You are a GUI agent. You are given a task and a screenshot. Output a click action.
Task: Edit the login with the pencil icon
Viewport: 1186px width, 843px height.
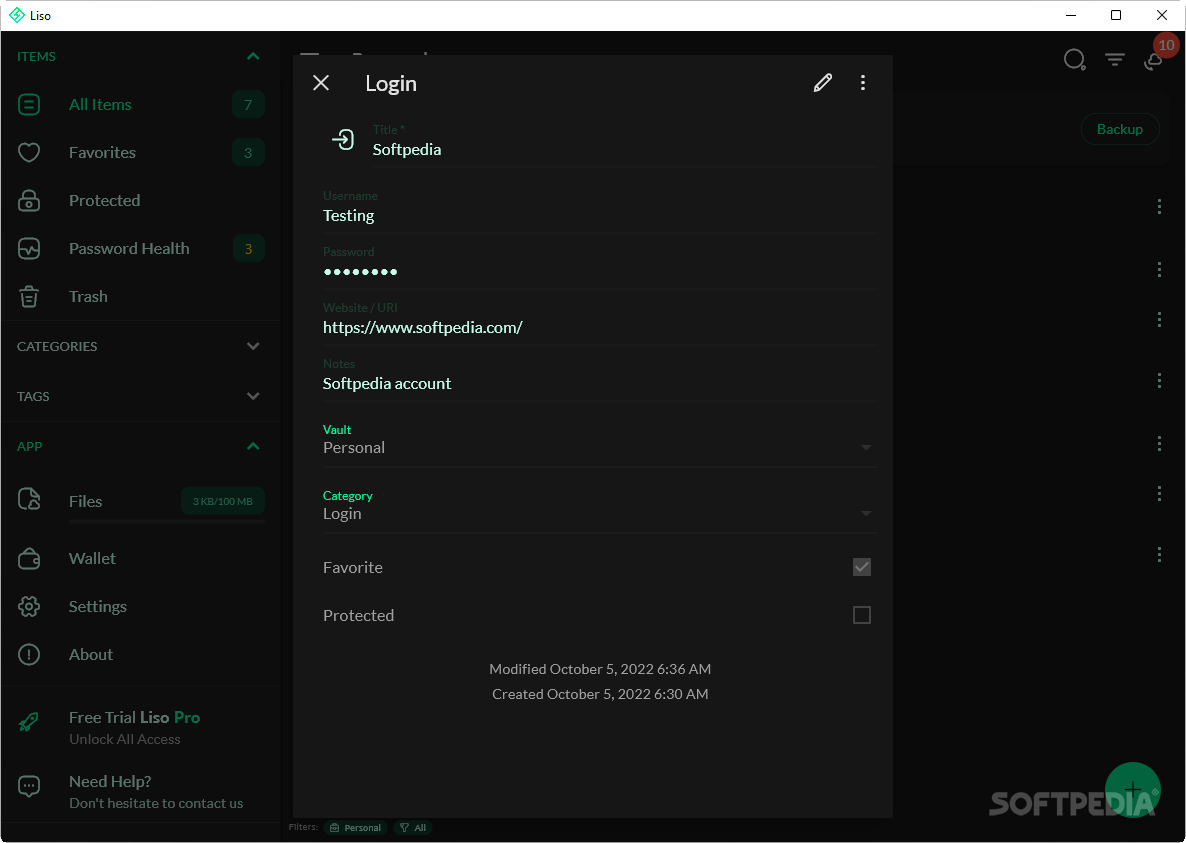pyautogui.click(x=823, y=83)
